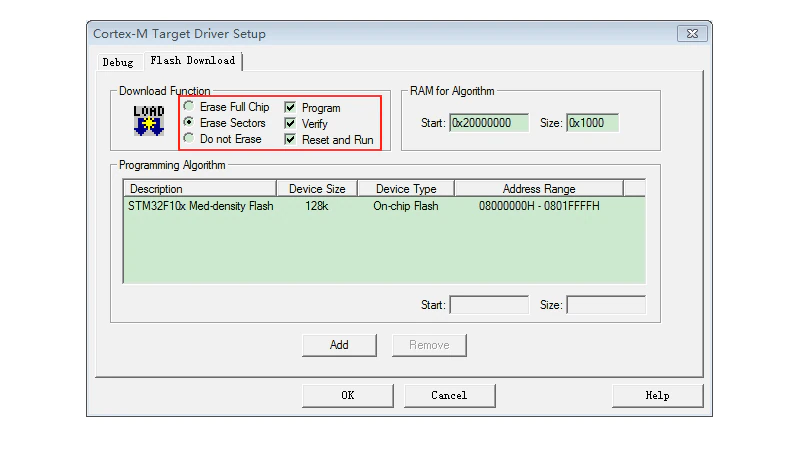Open the Flash Download tab

[x=193, y=60]
